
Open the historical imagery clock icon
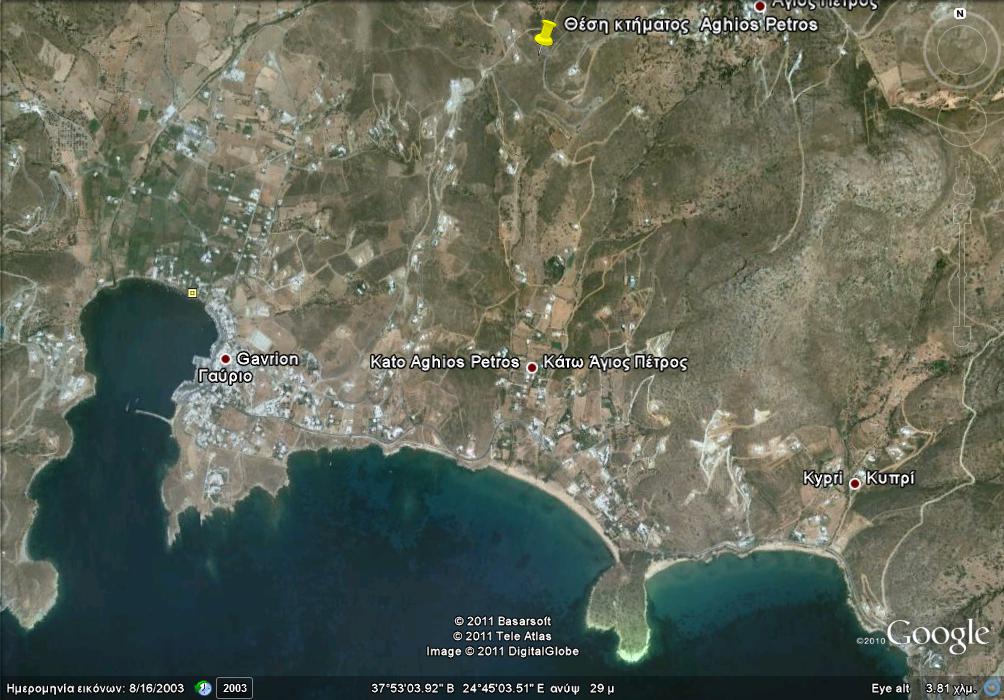click(203, 689)
